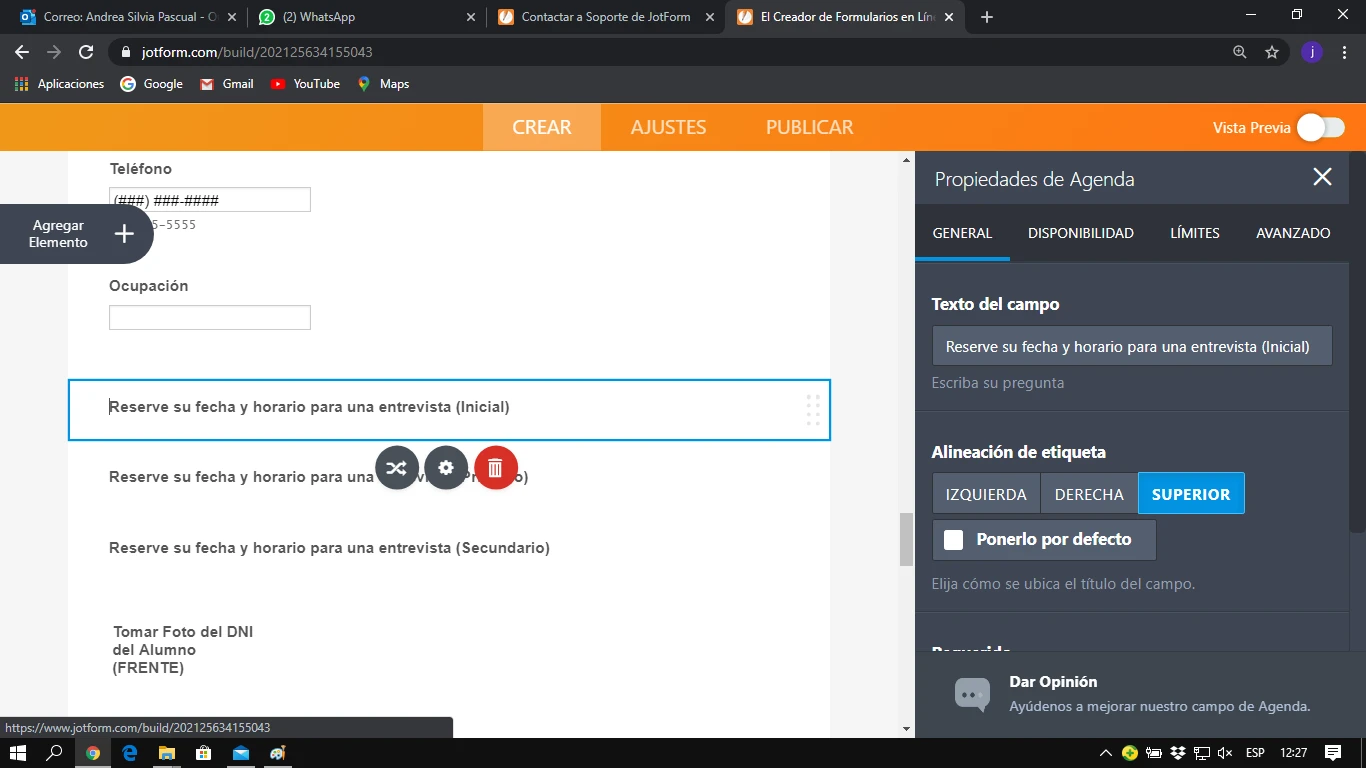Open the Aplicaciones bookmarks shortcut
The width and height of the screenshot is (1366, 768).
(x=60, y=84)
